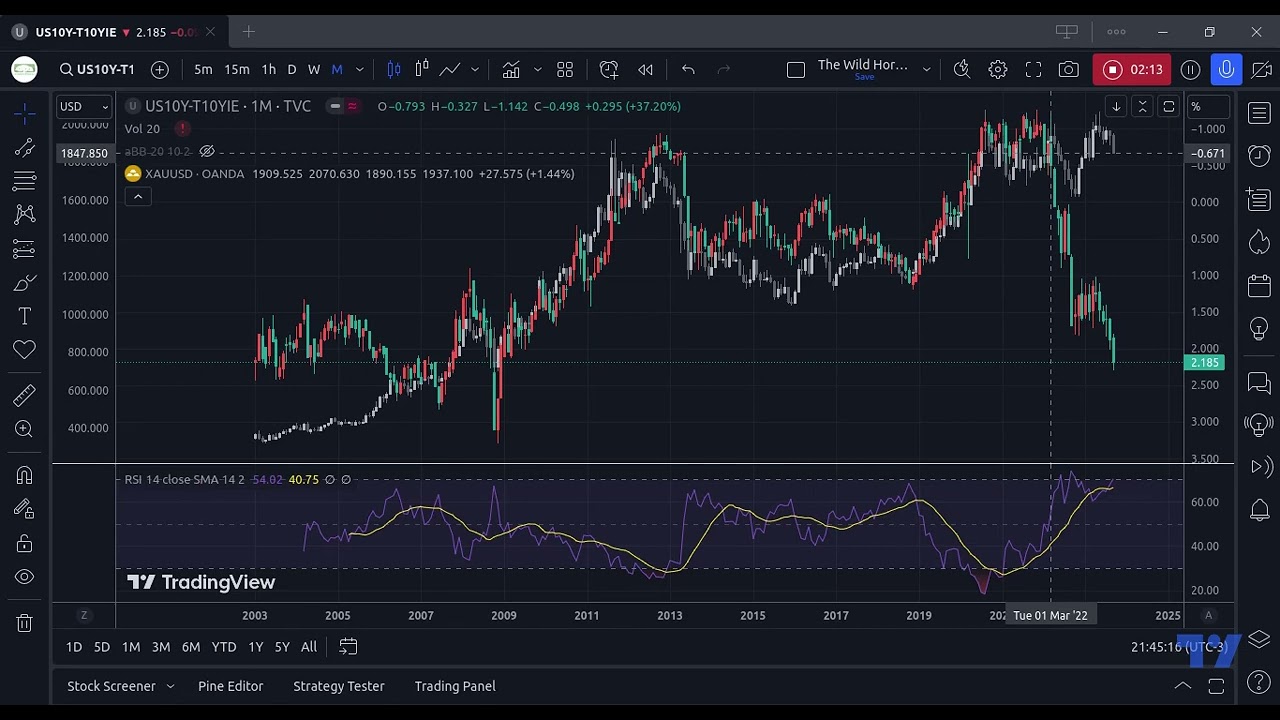Open the Indicators panel
The image size is (1280, 720).
[x=511, y=69]
